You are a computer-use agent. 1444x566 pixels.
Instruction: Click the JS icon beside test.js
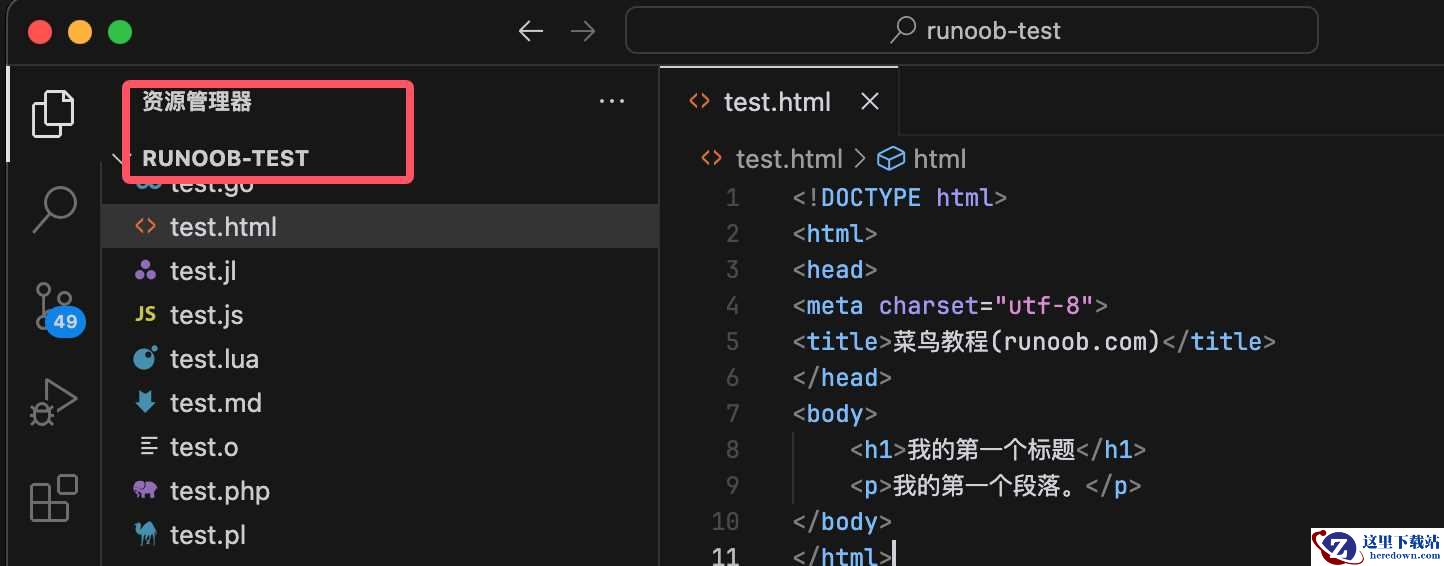(x=146, y=315)
